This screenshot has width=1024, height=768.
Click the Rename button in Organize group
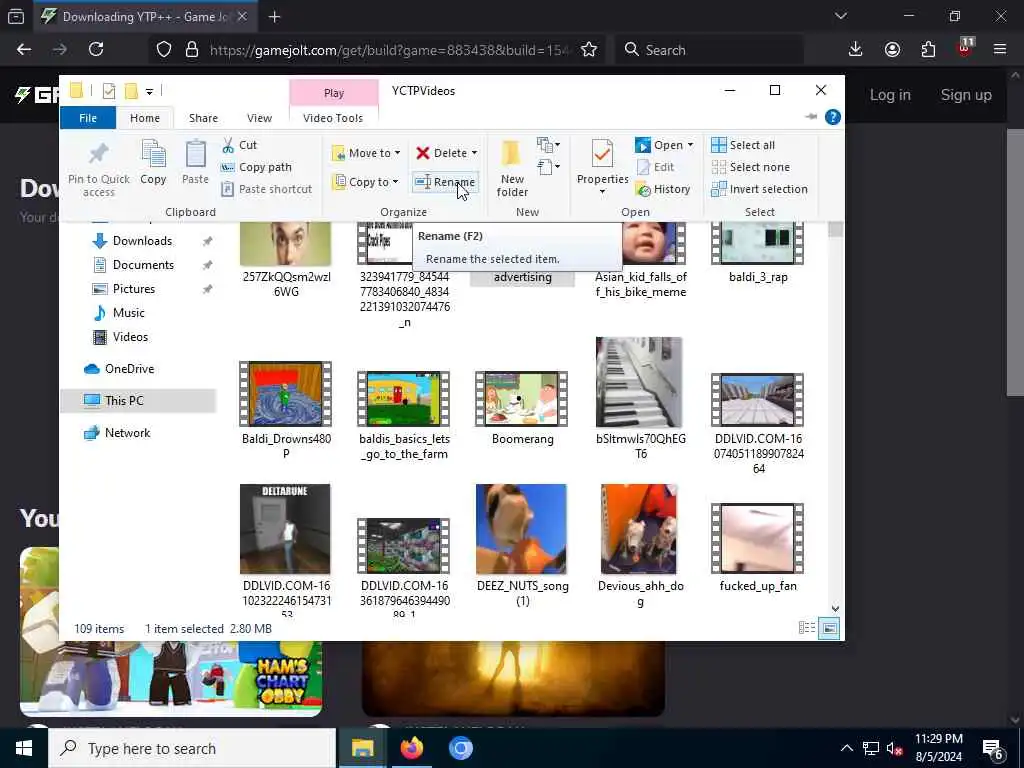[445, 182]
